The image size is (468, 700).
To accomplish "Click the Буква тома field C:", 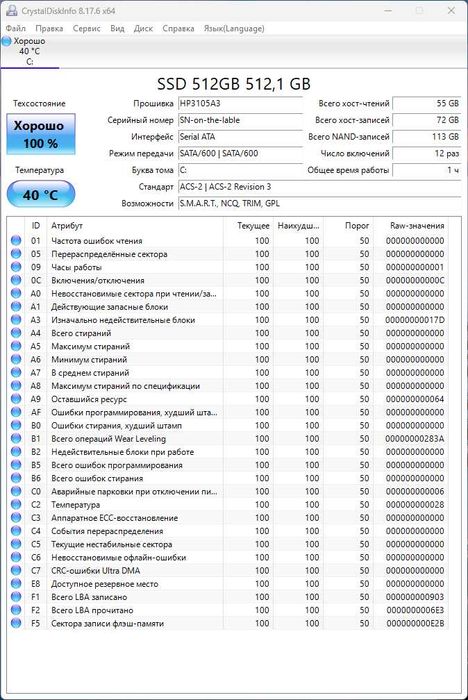I will (240, 170).
